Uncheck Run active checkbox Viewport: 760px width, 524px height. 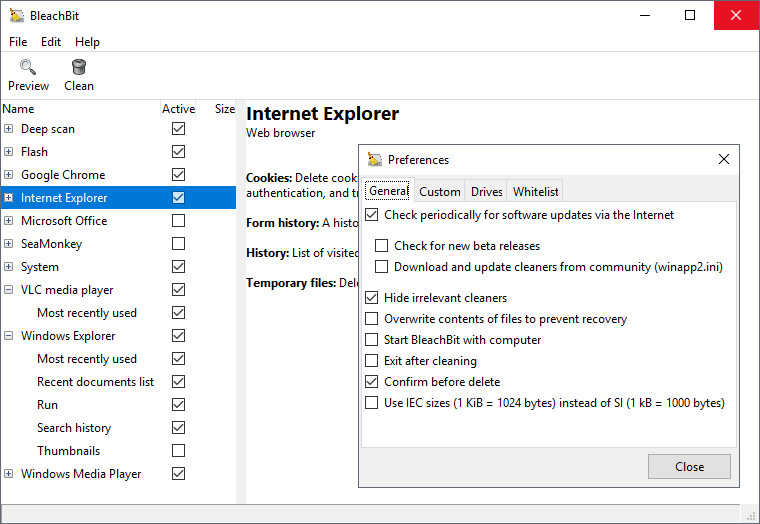pos(178,404)
